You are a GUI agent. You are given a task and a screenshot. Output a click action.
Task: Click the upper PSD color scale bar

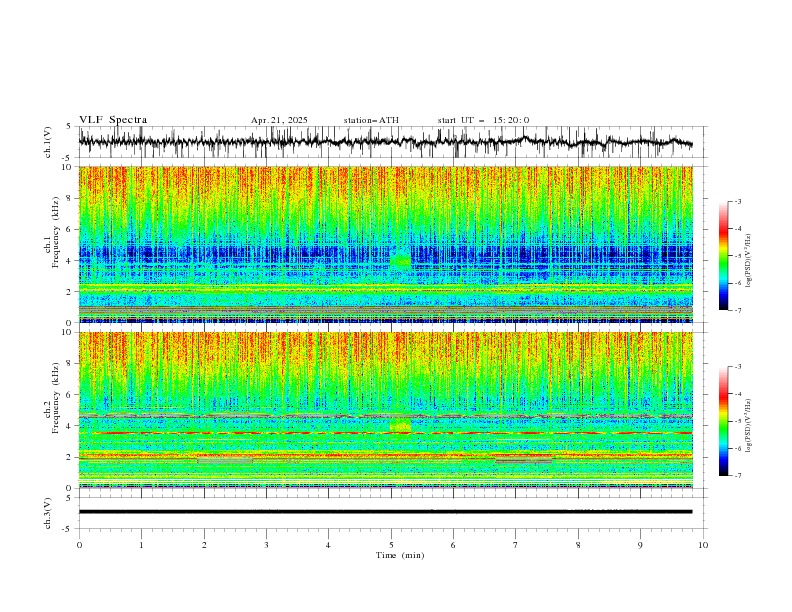point(723,256)
